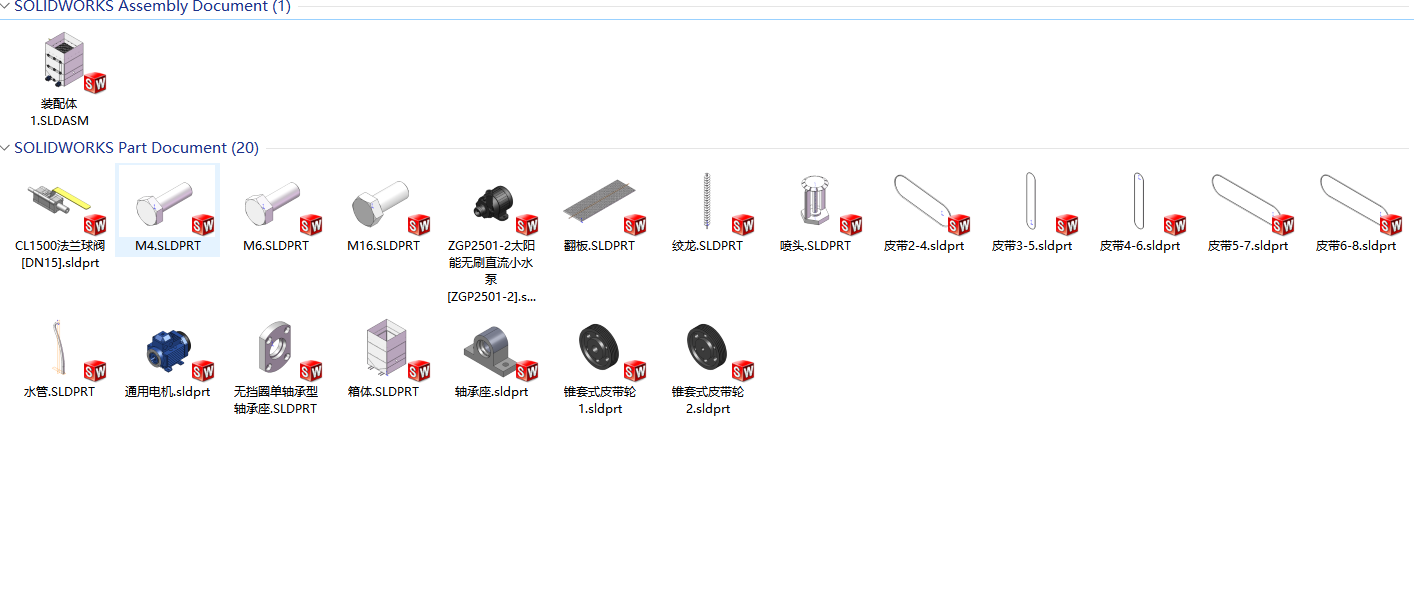Click the file name 皮带3-5.sldprt

click(x=1032, y=246)
